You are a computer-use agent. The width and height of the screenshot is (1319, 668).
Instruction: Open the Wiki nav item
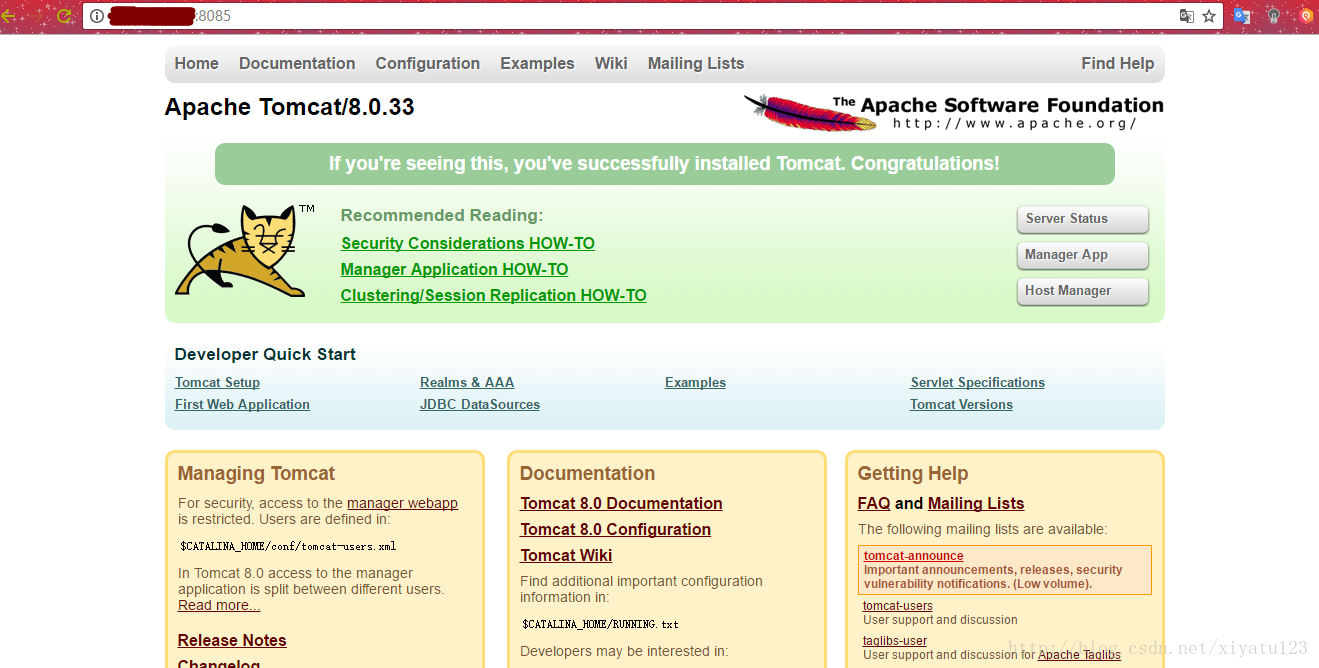click(x=611, y=63)
